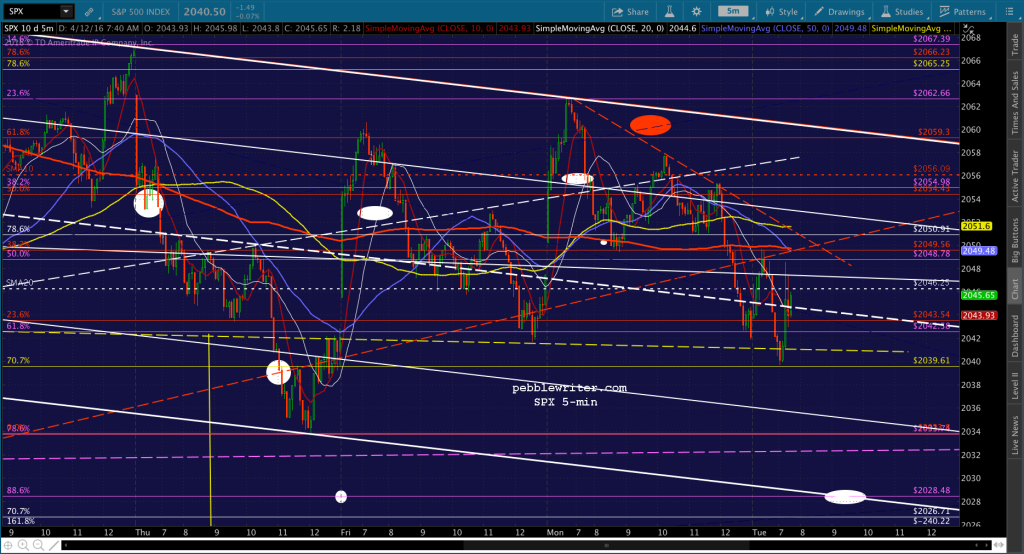1024x554 pixels.
Task: Open the Style menu
Action: [x=782, y=12]
